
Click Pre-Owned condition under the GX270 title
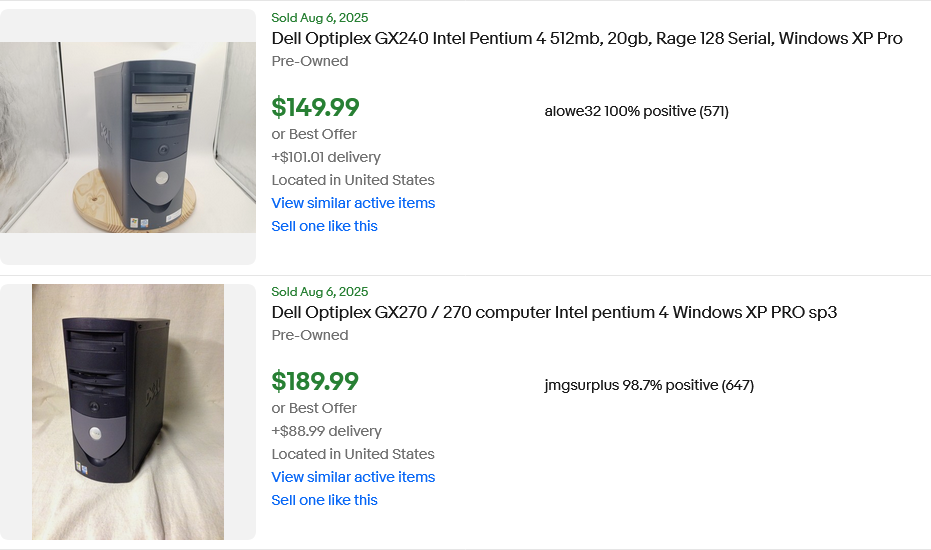click(x=310, y=335)
